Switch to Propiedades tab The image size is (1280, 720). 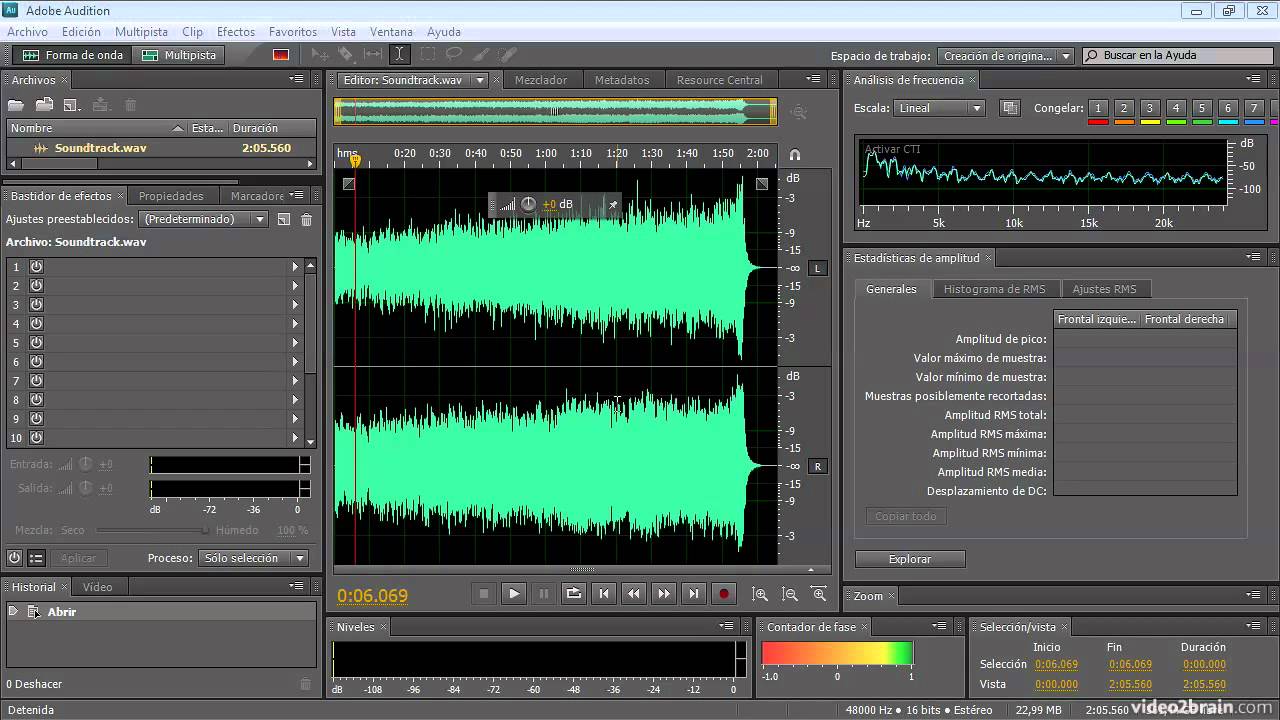pyautogui.click(x=171, y=196)
